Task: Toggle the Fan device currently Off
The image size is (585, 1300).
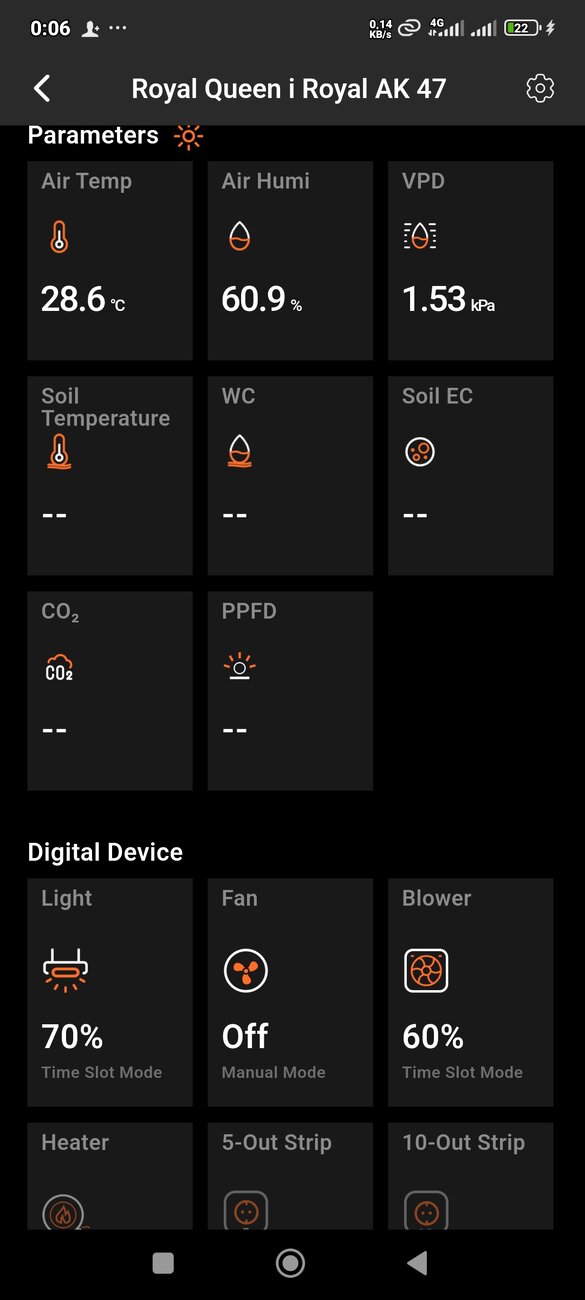Action: (x=290, y=992)
